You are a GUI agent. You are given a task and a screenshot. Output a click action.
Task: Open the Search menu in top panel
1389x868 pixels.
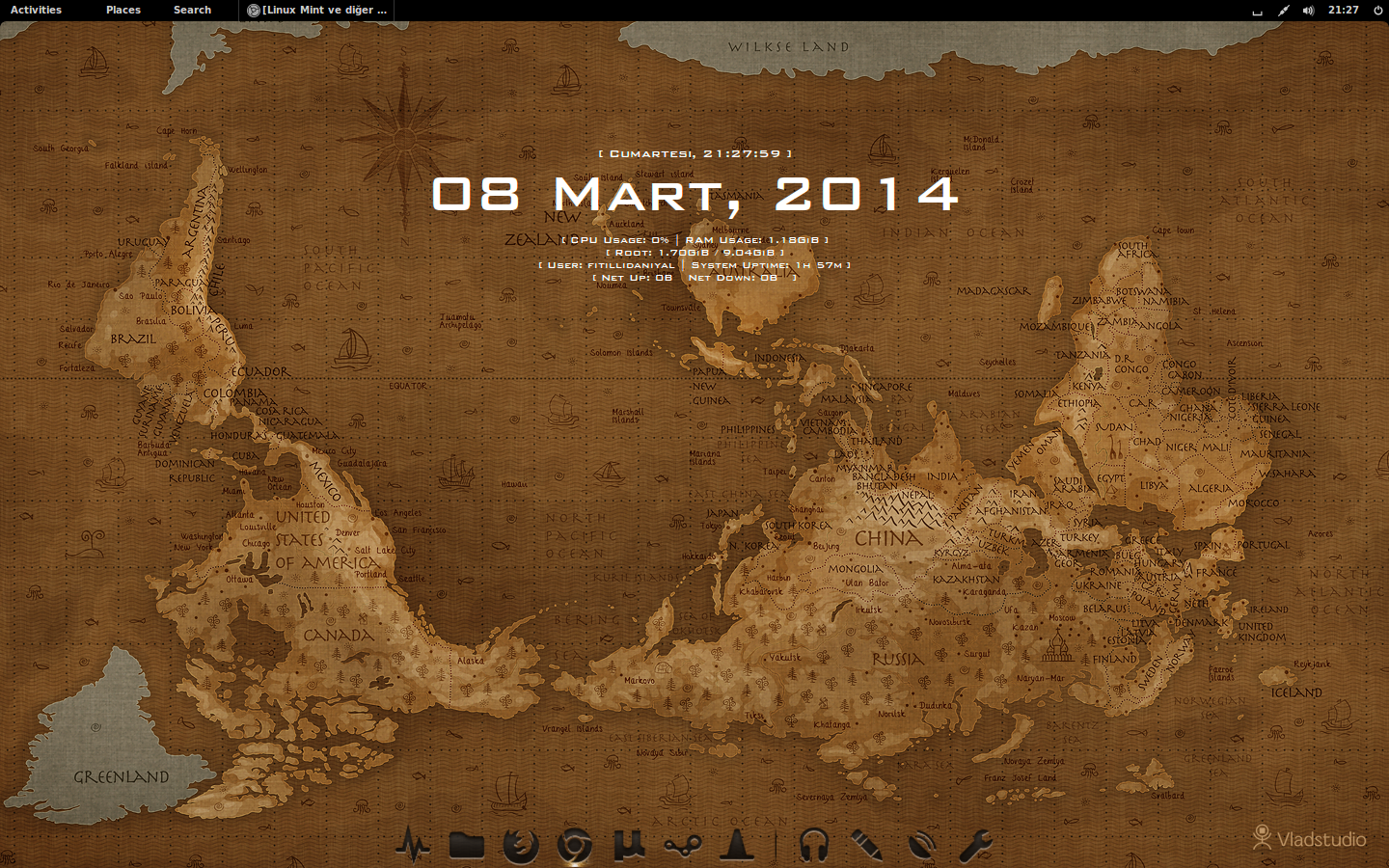point(192,10)
